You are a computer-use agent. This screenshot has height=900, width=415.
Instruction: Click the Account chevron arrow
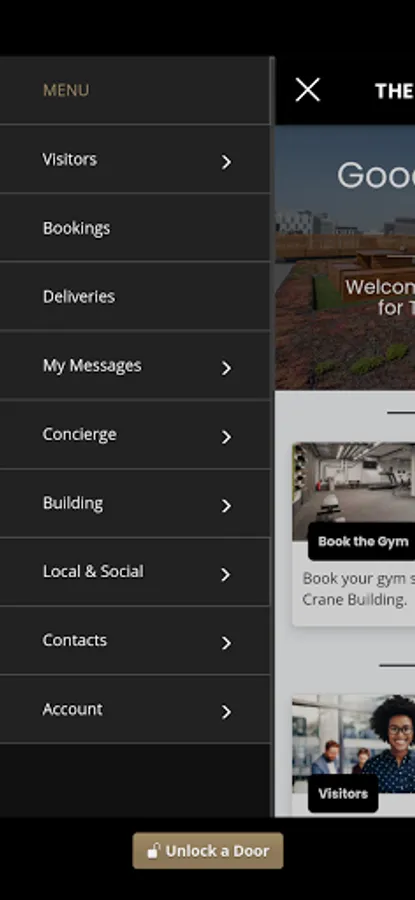pyautogui.click(x=226, y=712)
